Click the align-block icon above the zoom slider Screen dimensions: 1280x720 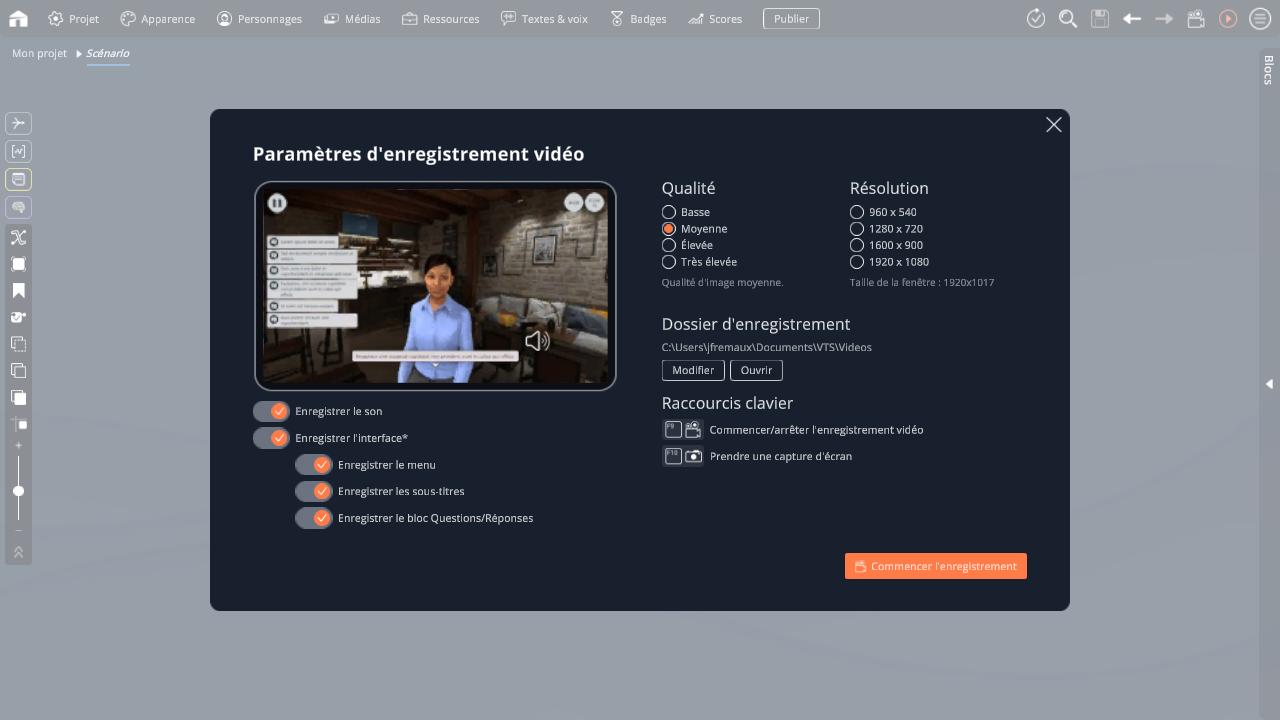18,424
